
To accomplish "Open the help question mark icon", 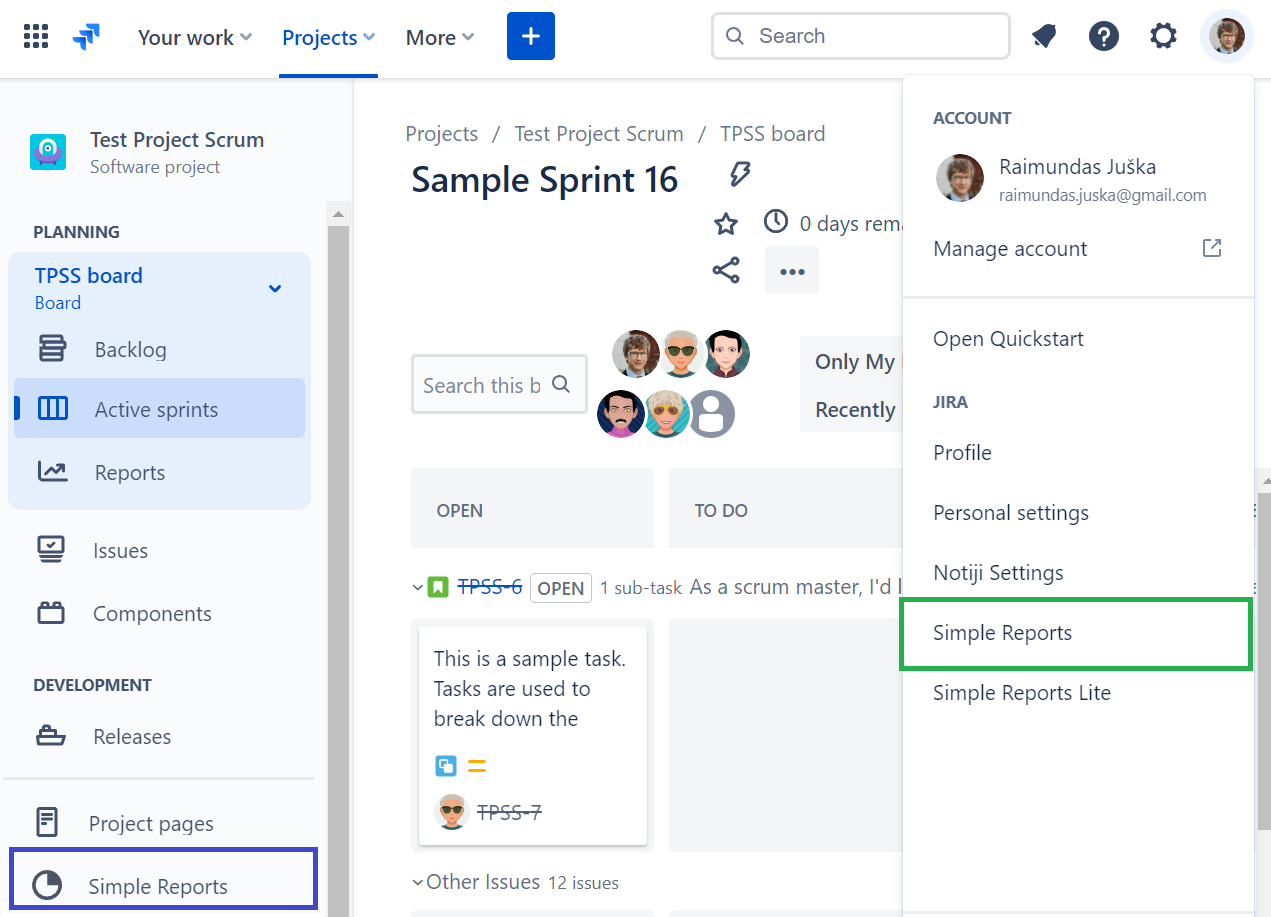I will click(1103, 37).
